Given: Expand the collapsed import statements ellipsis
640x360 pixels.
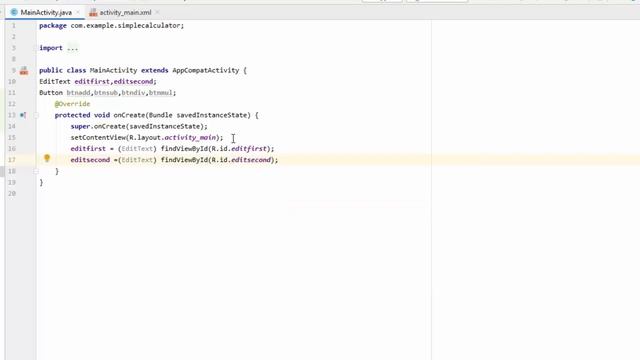Looking at the screenshot, I should click(x=73, y=48).
